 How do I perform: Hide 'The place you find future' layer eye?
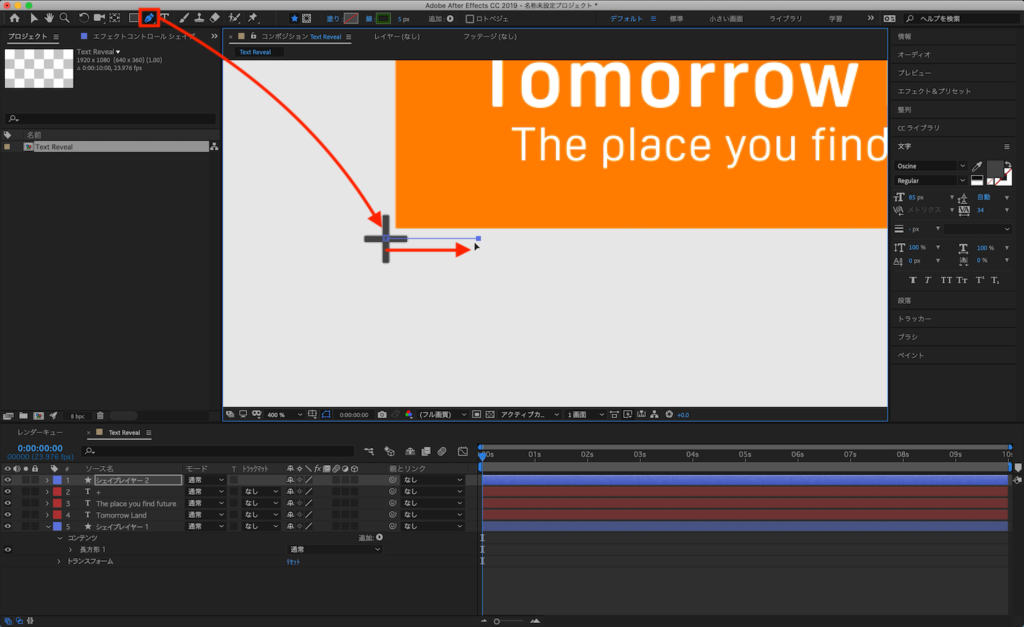coord(8,504)
